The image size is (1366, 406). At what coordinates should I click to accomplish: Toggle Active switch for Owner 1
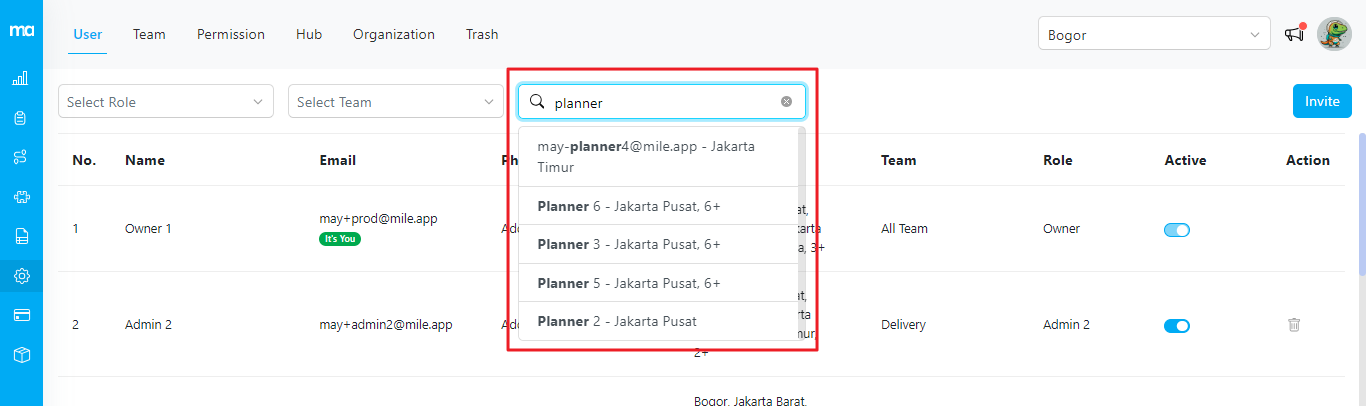pyautogui.click(x=1177, y=230)
